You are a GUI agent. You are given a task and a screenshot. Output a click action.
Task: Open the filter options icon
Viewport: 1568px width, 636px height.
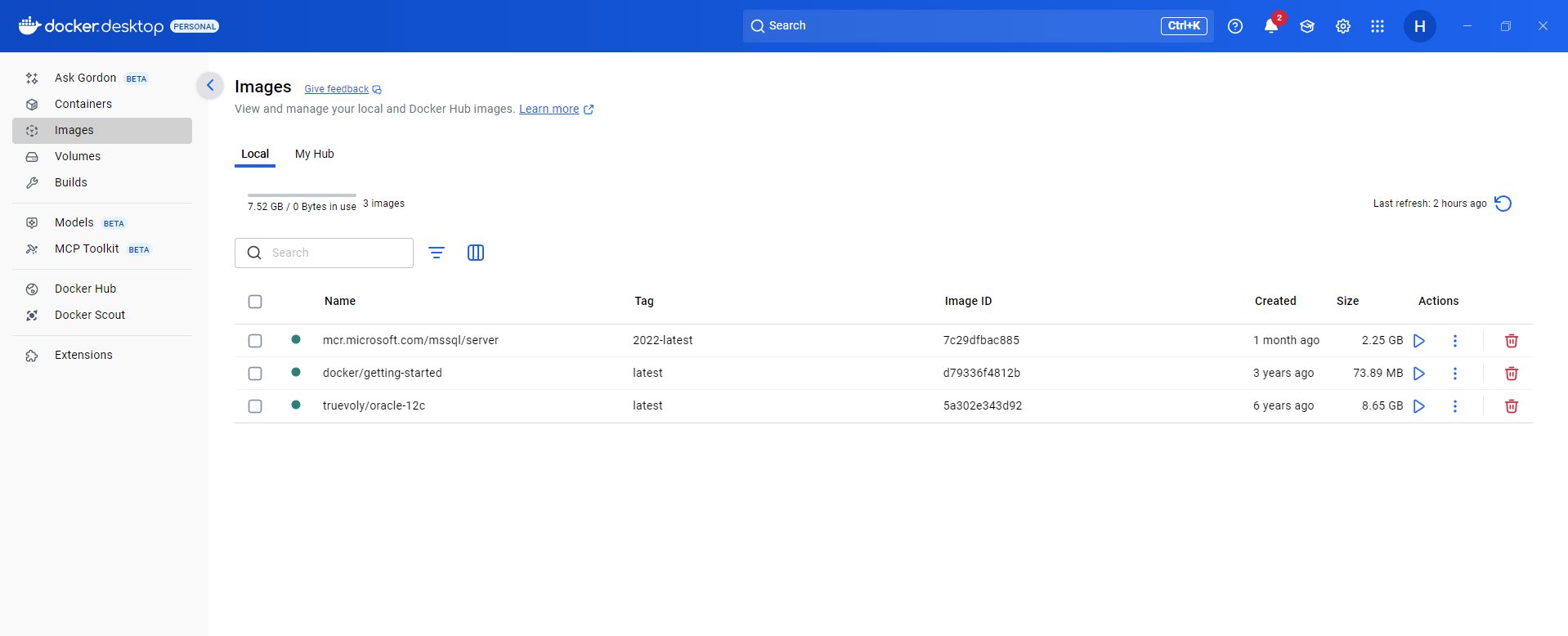(x=437, y=253)
